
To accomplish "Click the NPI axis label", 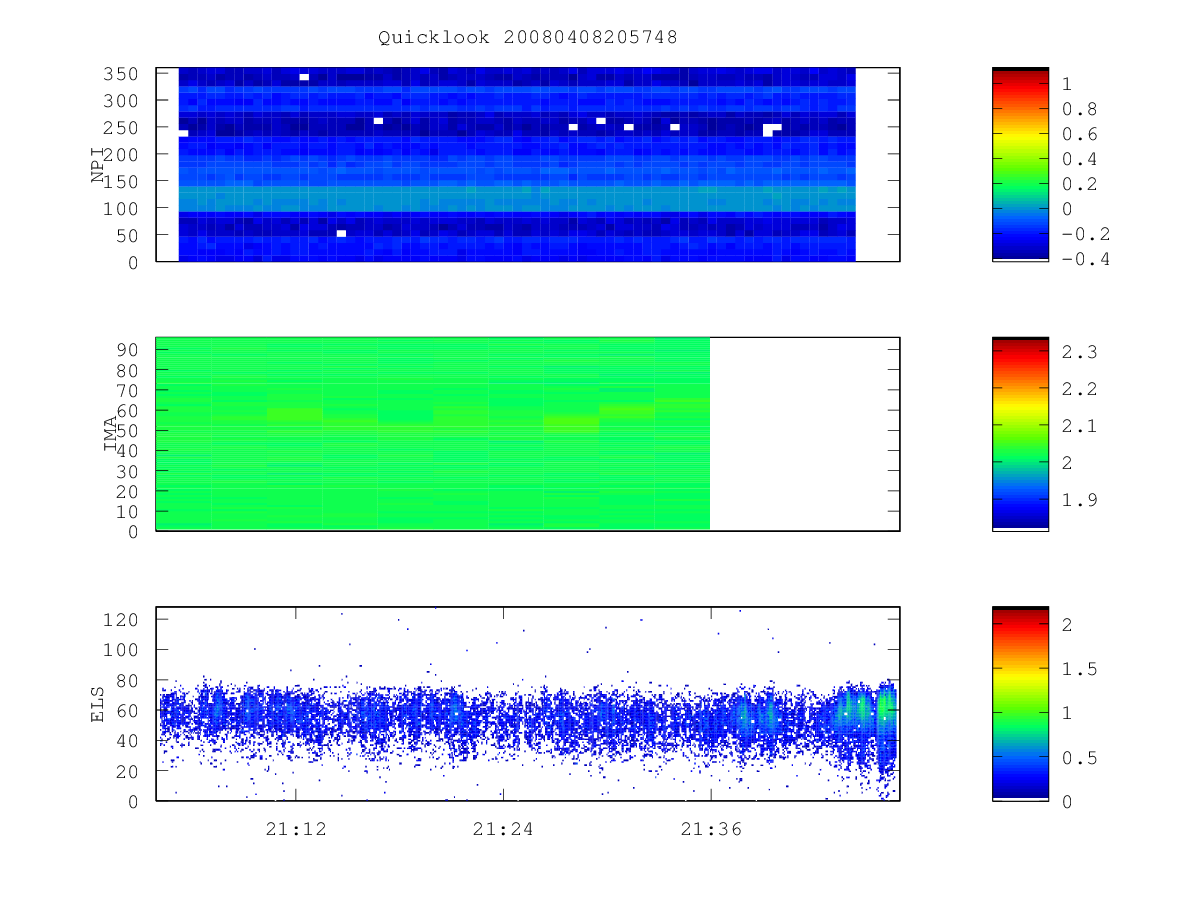I will pyautogui.click(x=98, y=165).
